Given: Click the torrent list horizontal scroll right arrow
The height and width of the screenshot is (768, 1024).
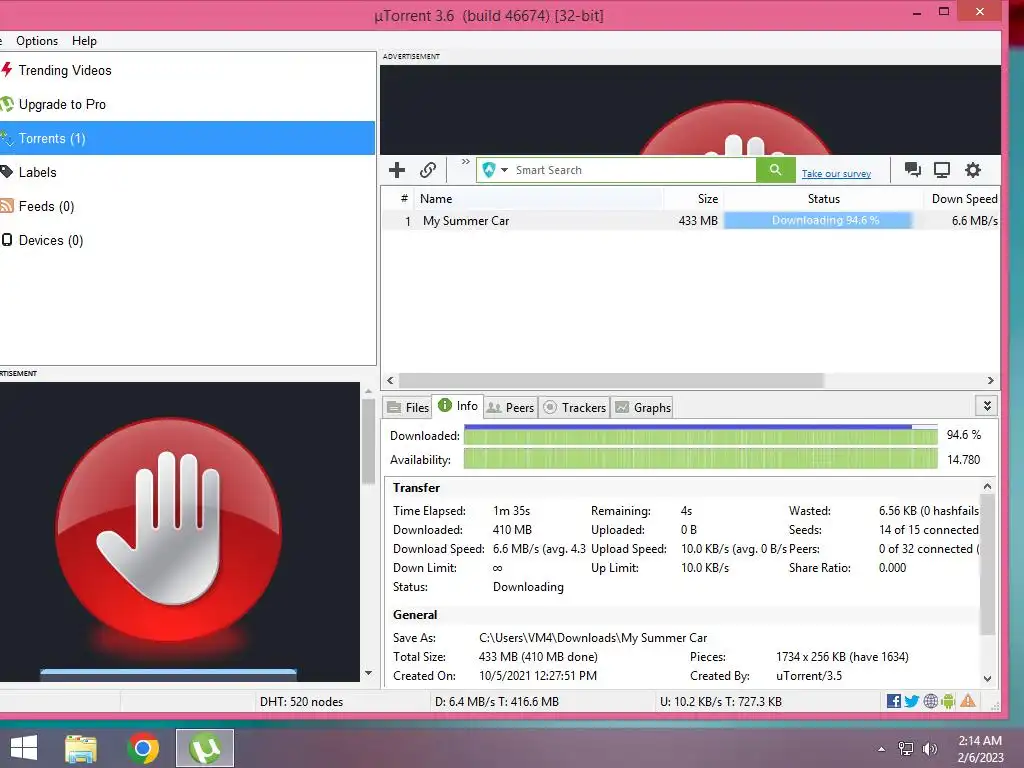Looking at the screenshot, I should pos(990,380).
